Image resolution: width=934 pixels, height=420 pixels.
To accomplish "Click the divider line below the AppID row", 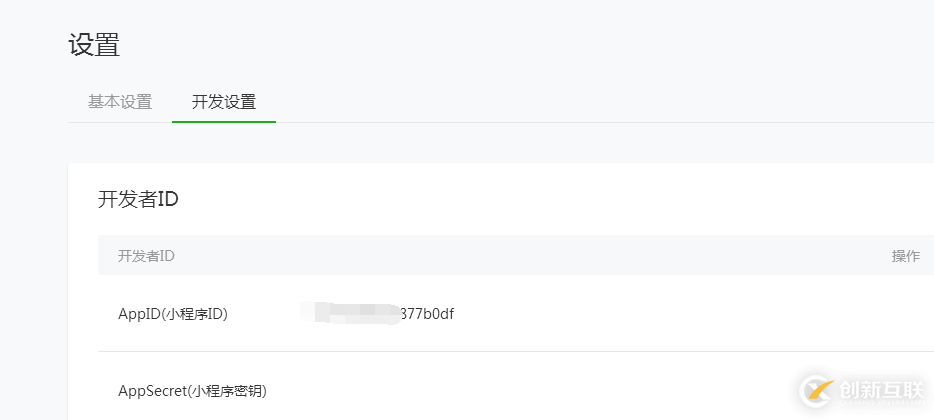I will tap(500, 351).
